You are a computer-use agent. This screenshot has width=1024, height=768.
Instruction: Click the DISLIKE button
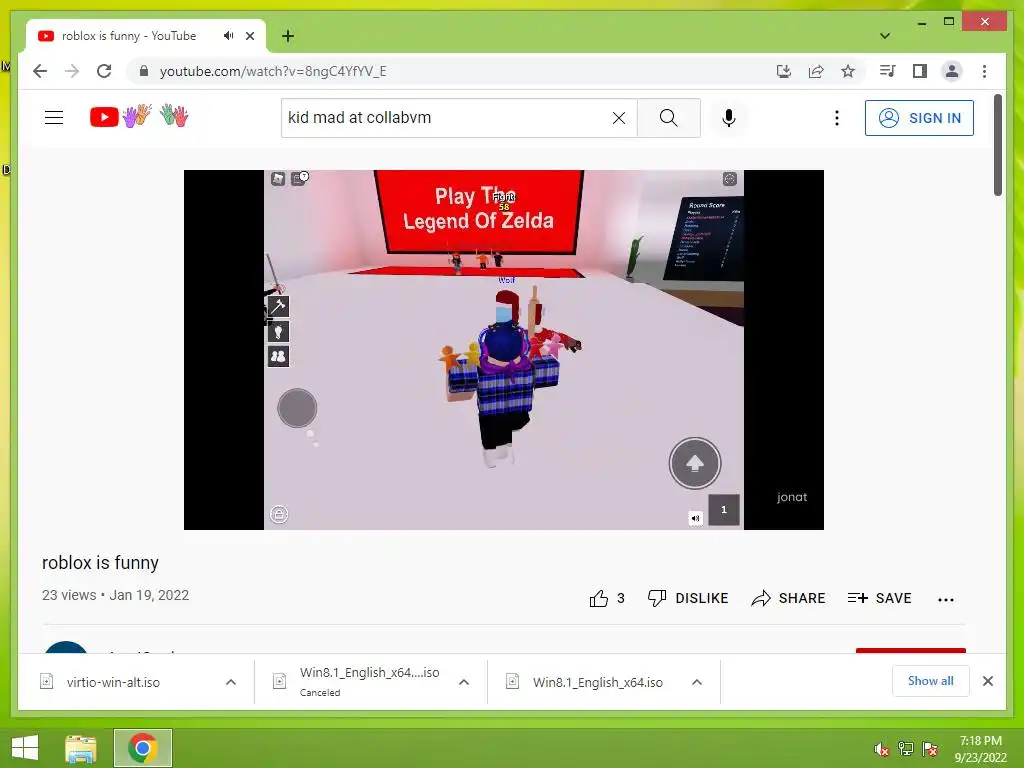coord(688,598)
